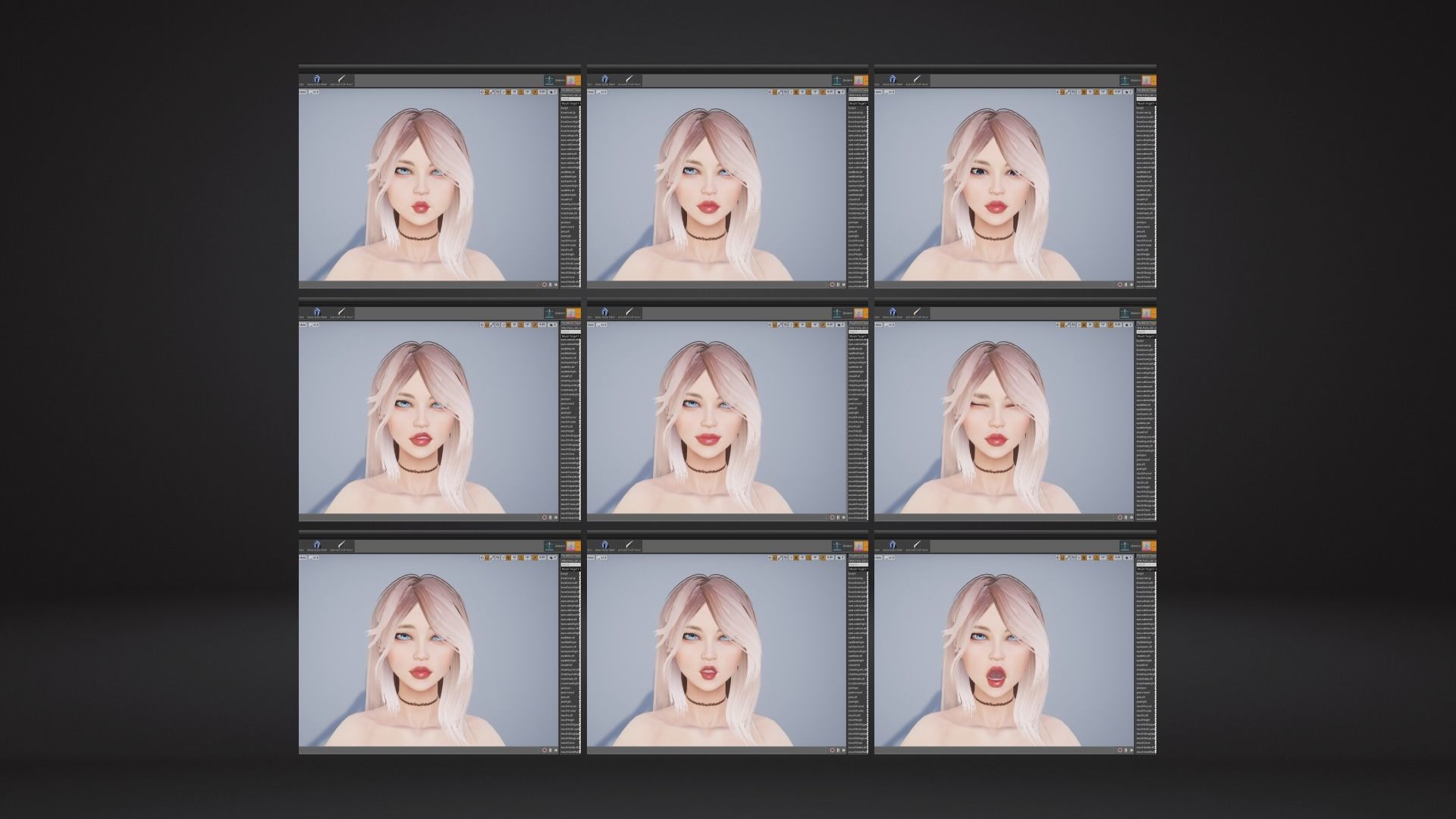Click Morph Target column header in top-left screenshot
Image resolution: width=1456 pixels, height=819 pixels.
pyautogui.click(x=571, y=104)
